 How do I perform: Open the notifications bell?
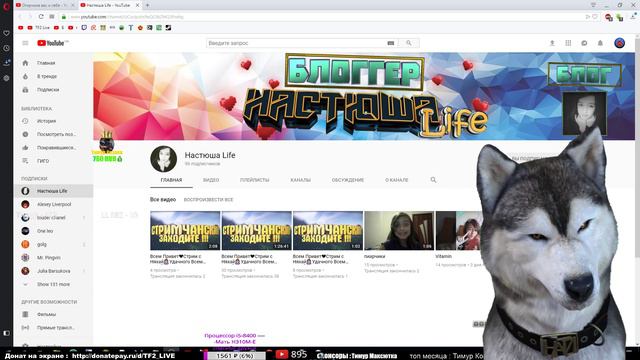pos(600,43)
